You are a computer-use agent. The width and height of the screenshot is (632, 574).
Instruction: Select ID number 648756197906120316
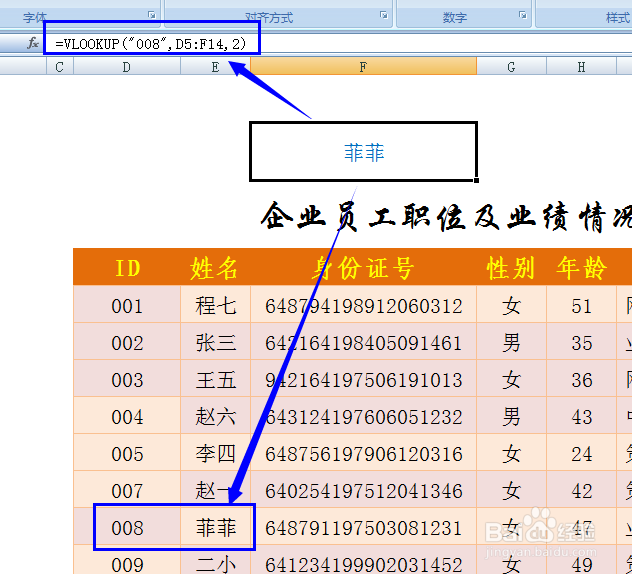coord(363,453)
